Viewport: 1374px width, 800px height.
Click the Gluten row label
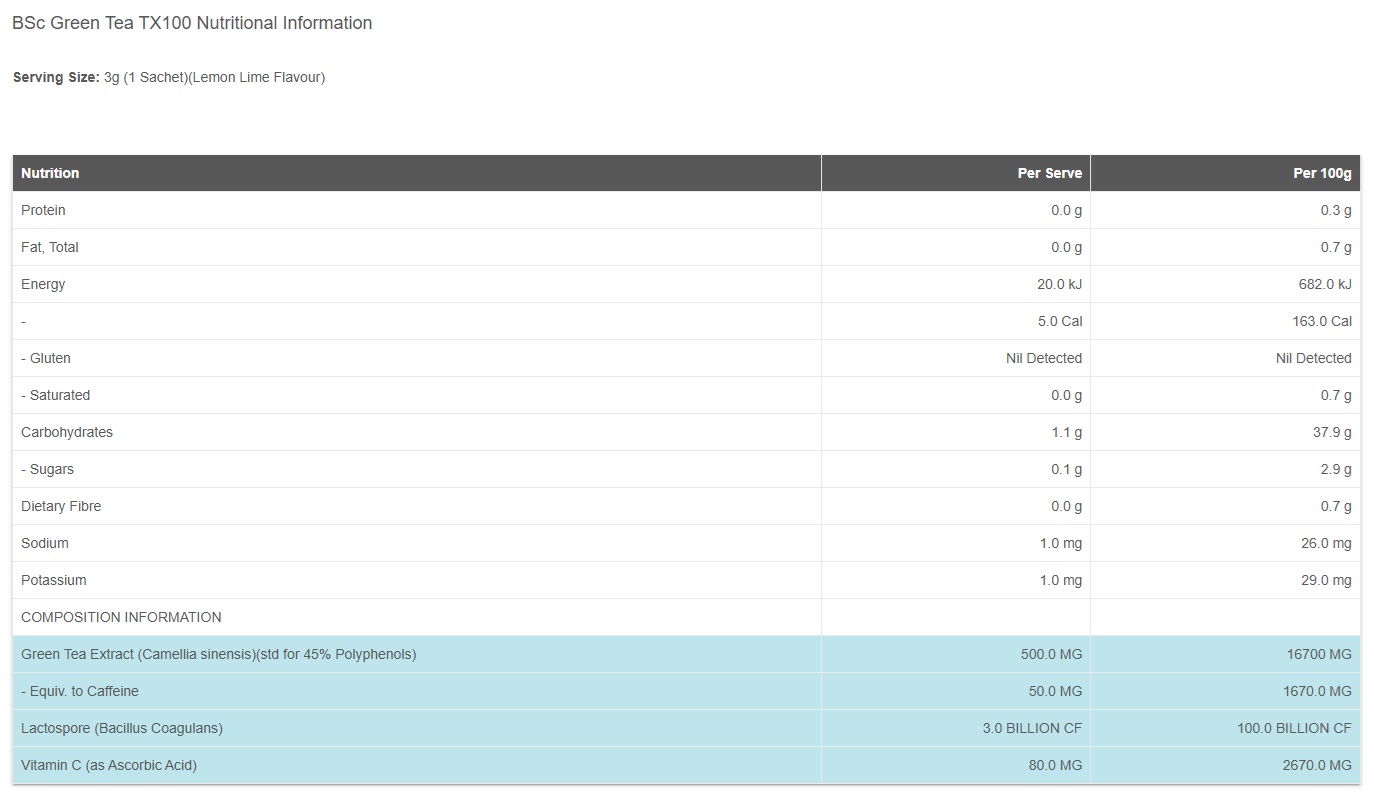tap(46, 358)
